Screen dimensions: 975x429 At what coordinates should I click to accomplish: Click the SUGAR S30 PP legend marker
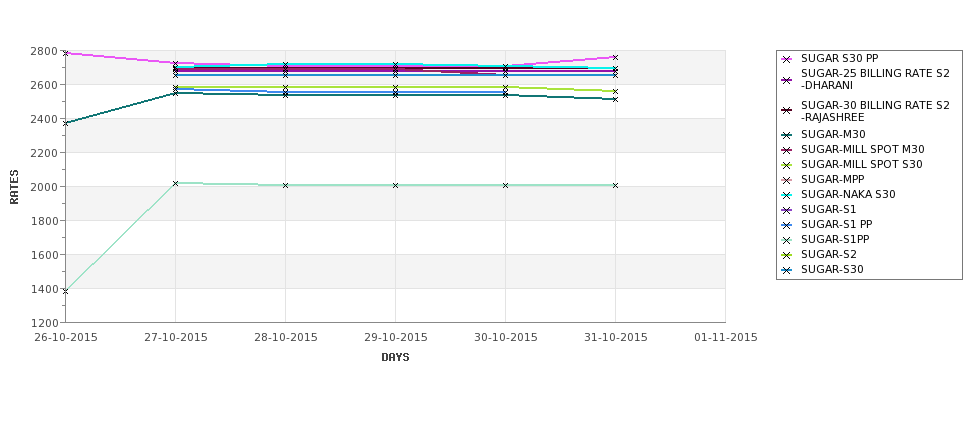click(786, 59)
